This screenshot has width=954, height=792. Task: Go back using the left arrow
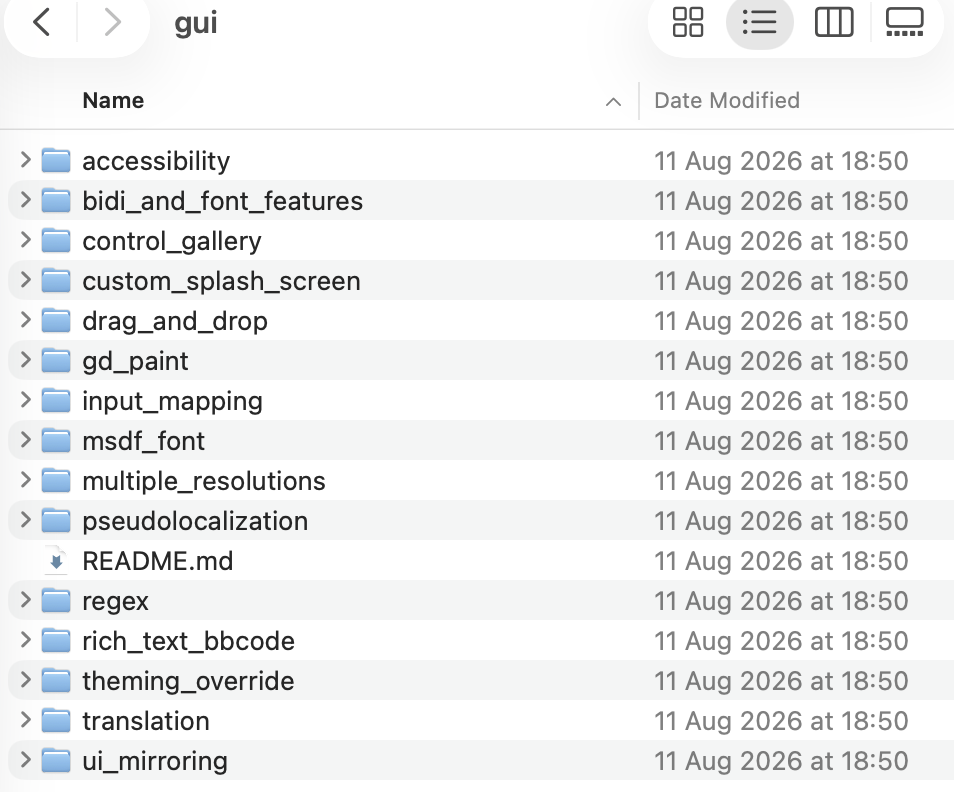pos(41,23)
